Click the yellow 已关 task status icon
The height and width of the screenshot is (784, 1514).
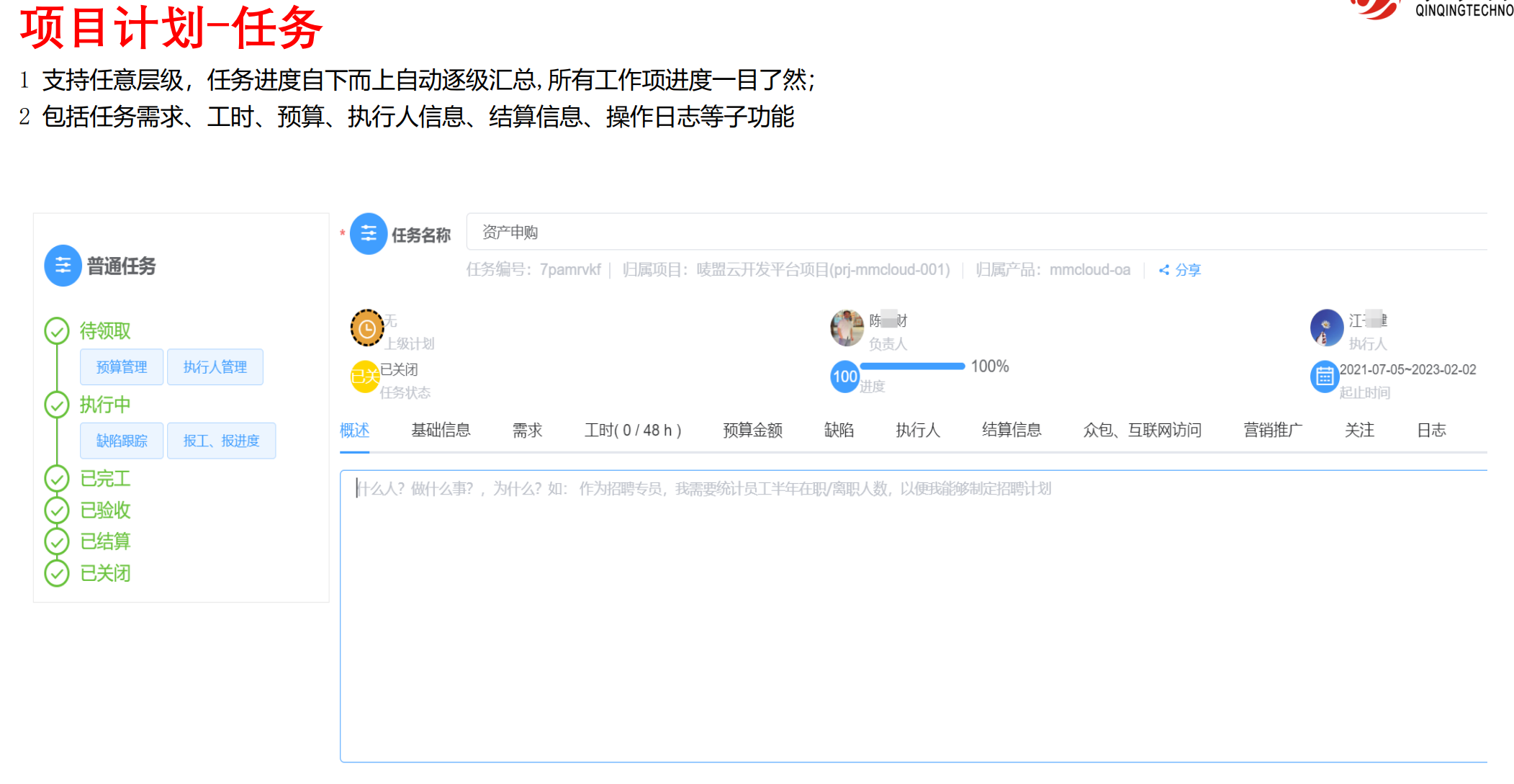click(x=364, y=377)
